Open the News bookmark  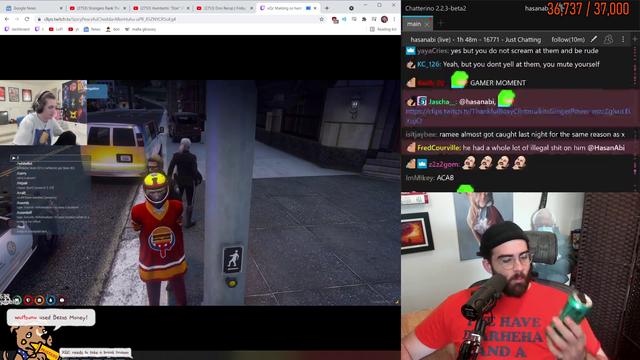(x=92, y=29)
